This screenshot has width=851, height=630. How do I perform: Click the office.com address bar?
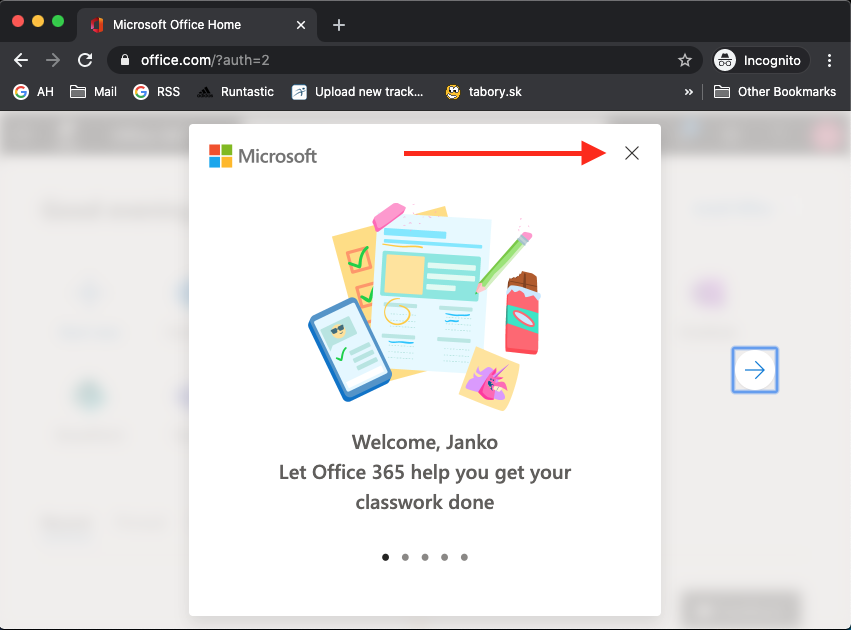[x=400, y=60]
